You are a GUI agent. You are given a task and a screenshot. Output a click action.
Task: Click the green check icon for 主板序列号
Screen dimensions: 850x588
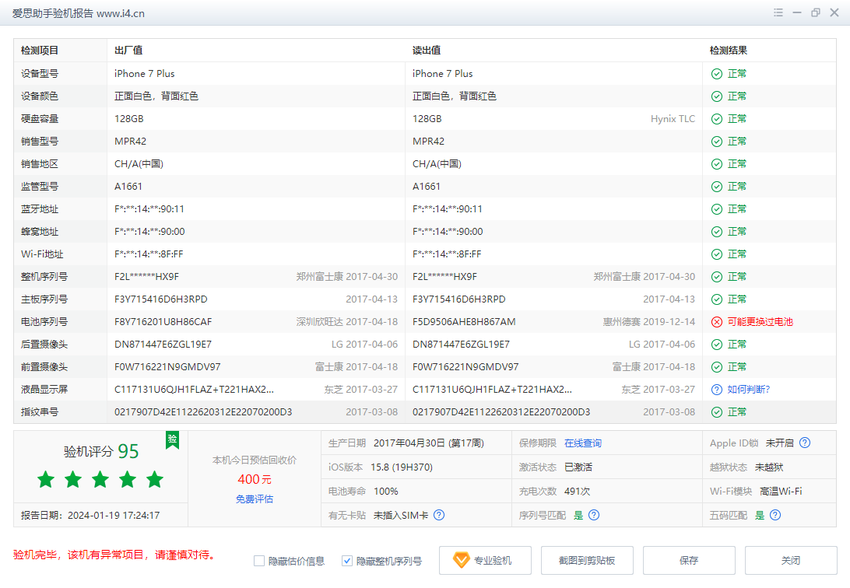[x=717, y=300]
